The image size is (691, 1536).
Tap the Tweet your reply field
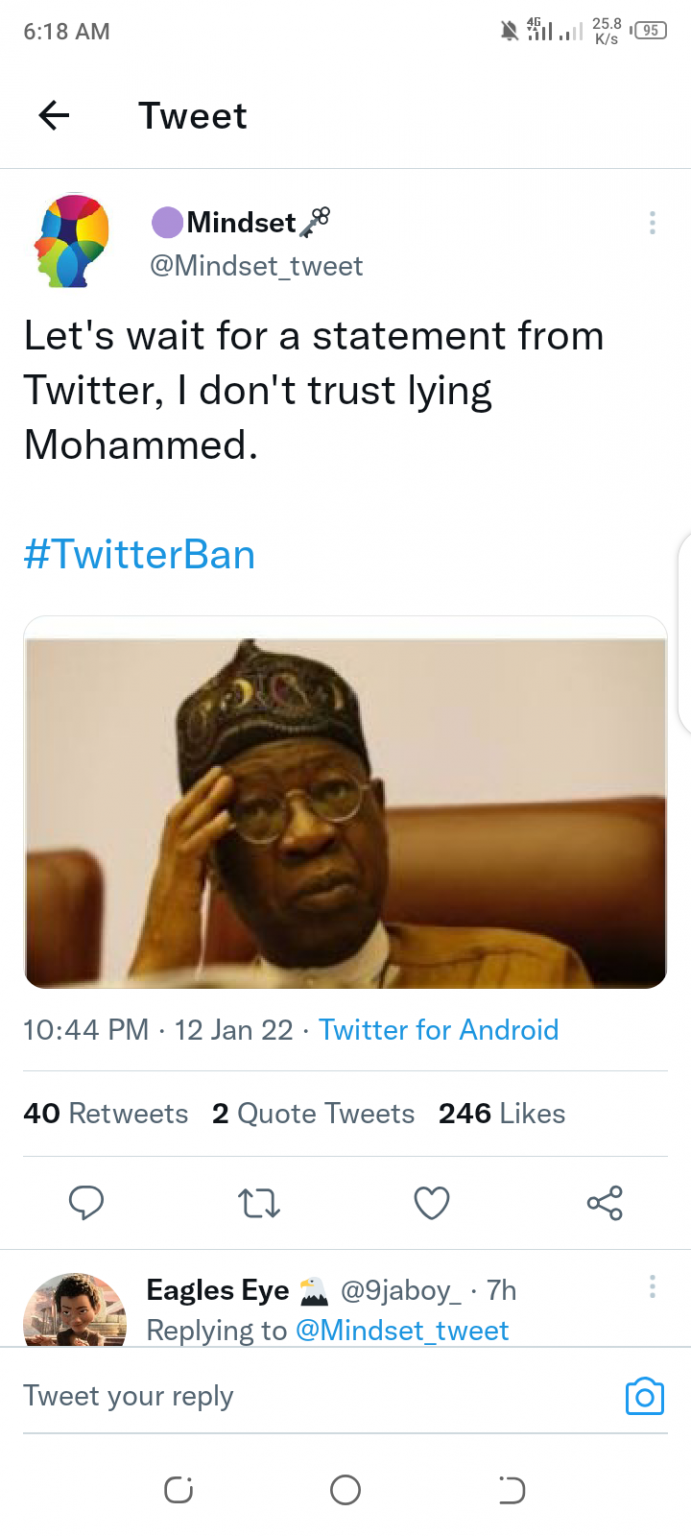[300, 1396]
